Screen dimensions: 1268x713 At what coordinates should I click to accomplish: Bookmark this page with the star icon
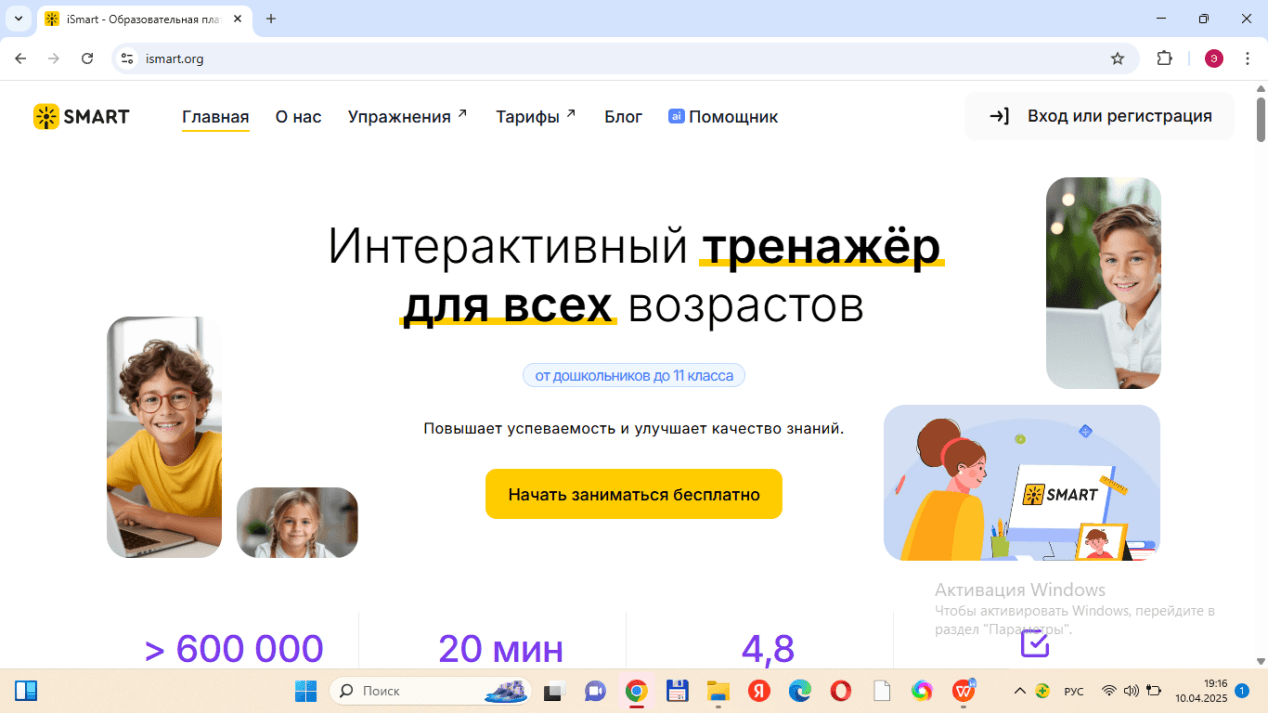point(1117,59)
